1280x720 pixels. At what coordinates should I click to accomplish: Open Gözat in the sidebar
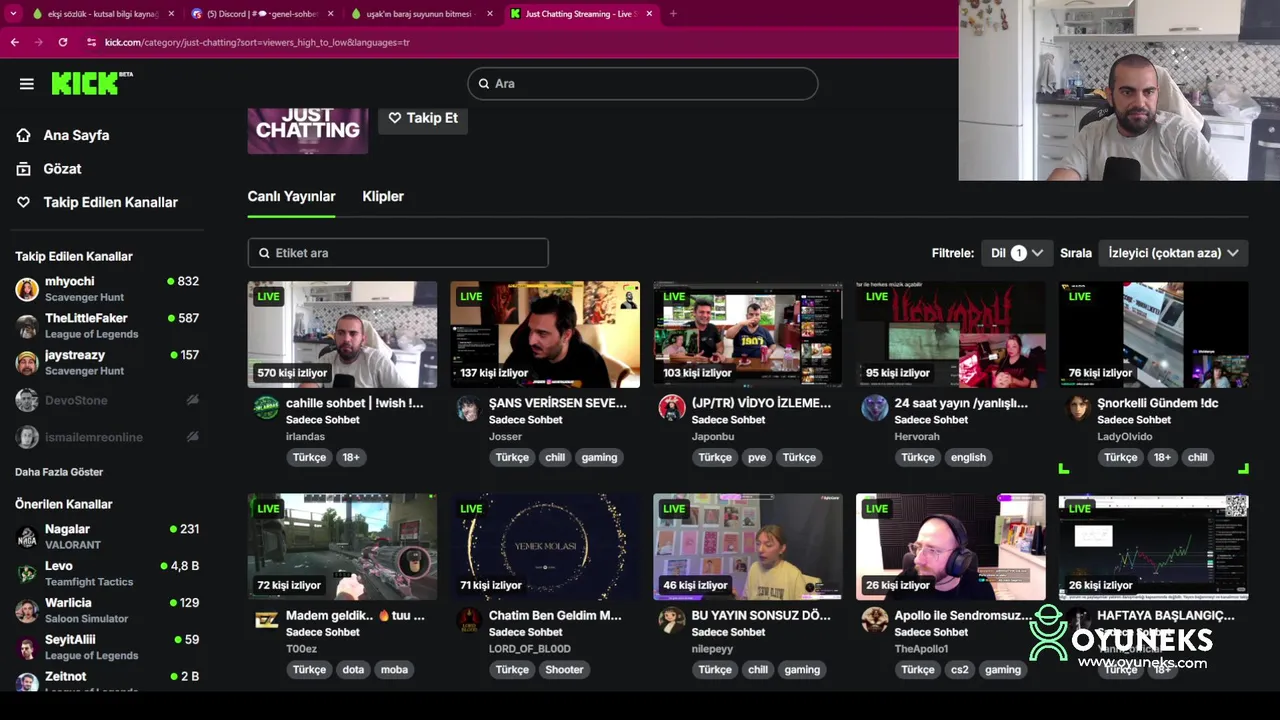pyautogui.click(x=62, y=169)
